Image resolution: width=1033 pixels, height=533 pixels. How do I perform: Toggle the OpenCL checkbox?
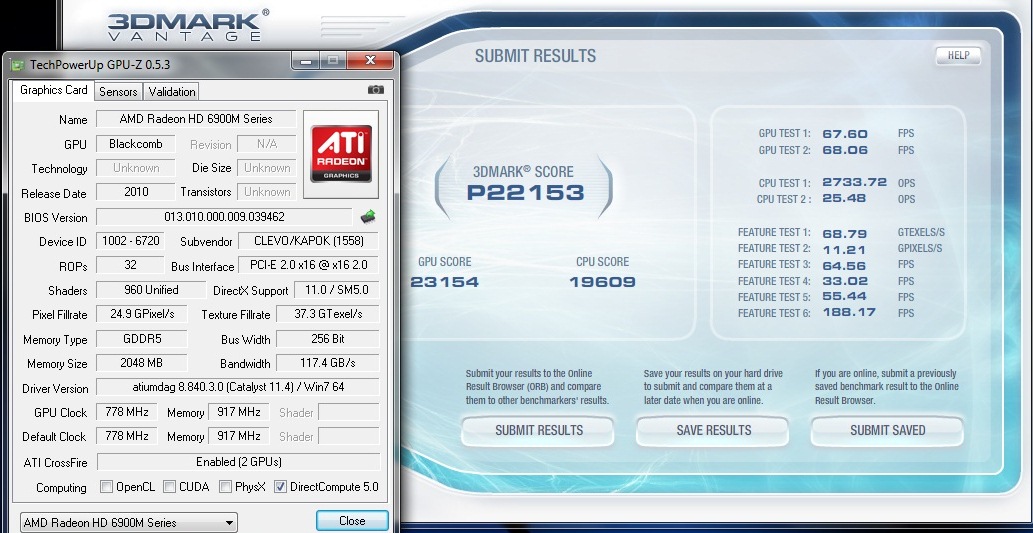tap(106, 487)
